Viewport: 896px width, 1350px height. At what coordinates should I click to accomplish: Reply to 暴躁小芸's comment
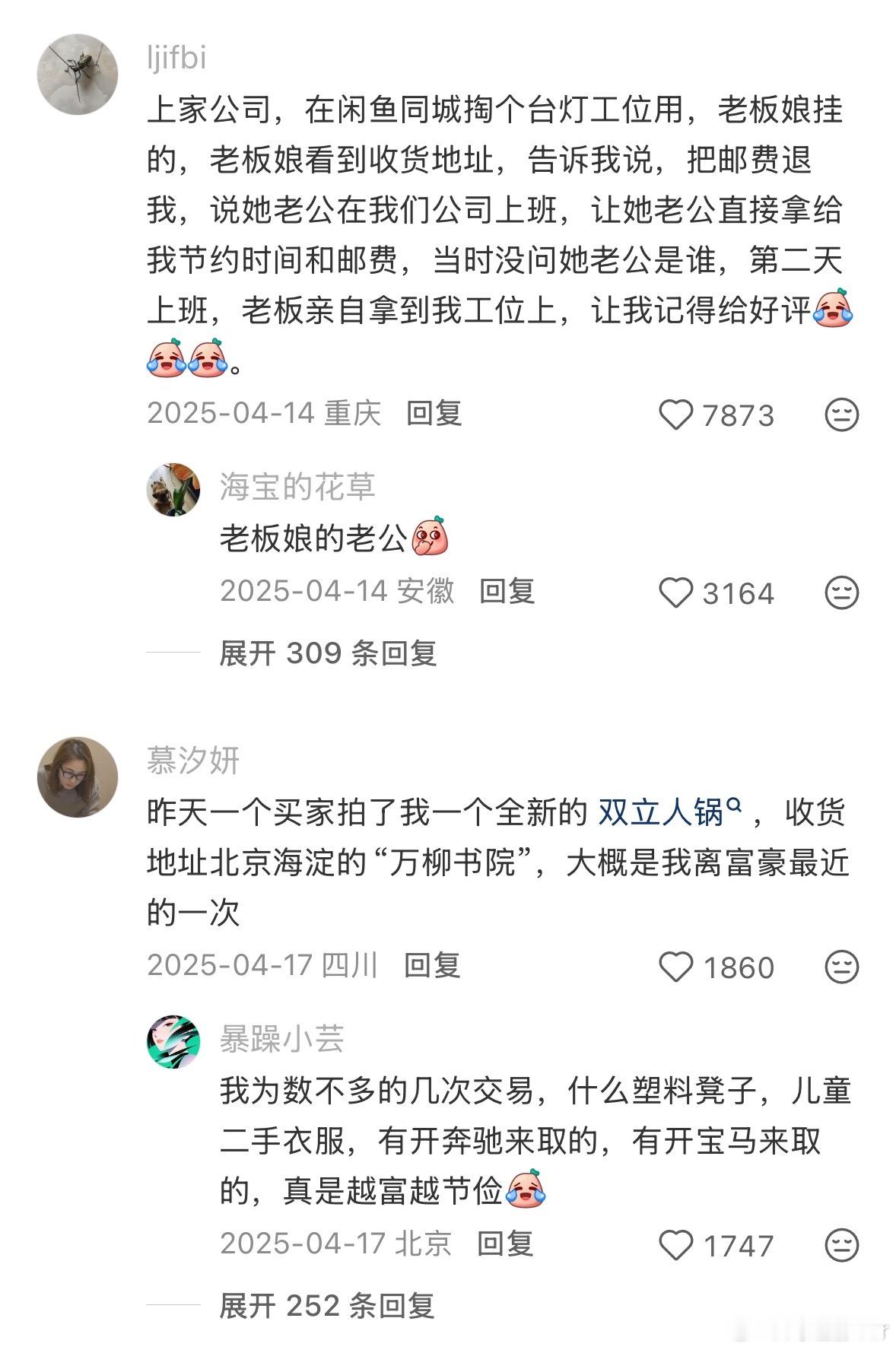click(x=505, y=1244)
